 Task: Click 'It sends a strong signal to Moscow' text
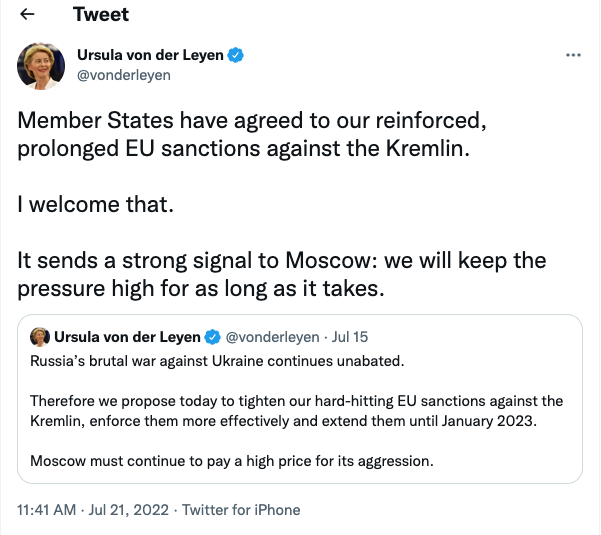click(280, 261)
